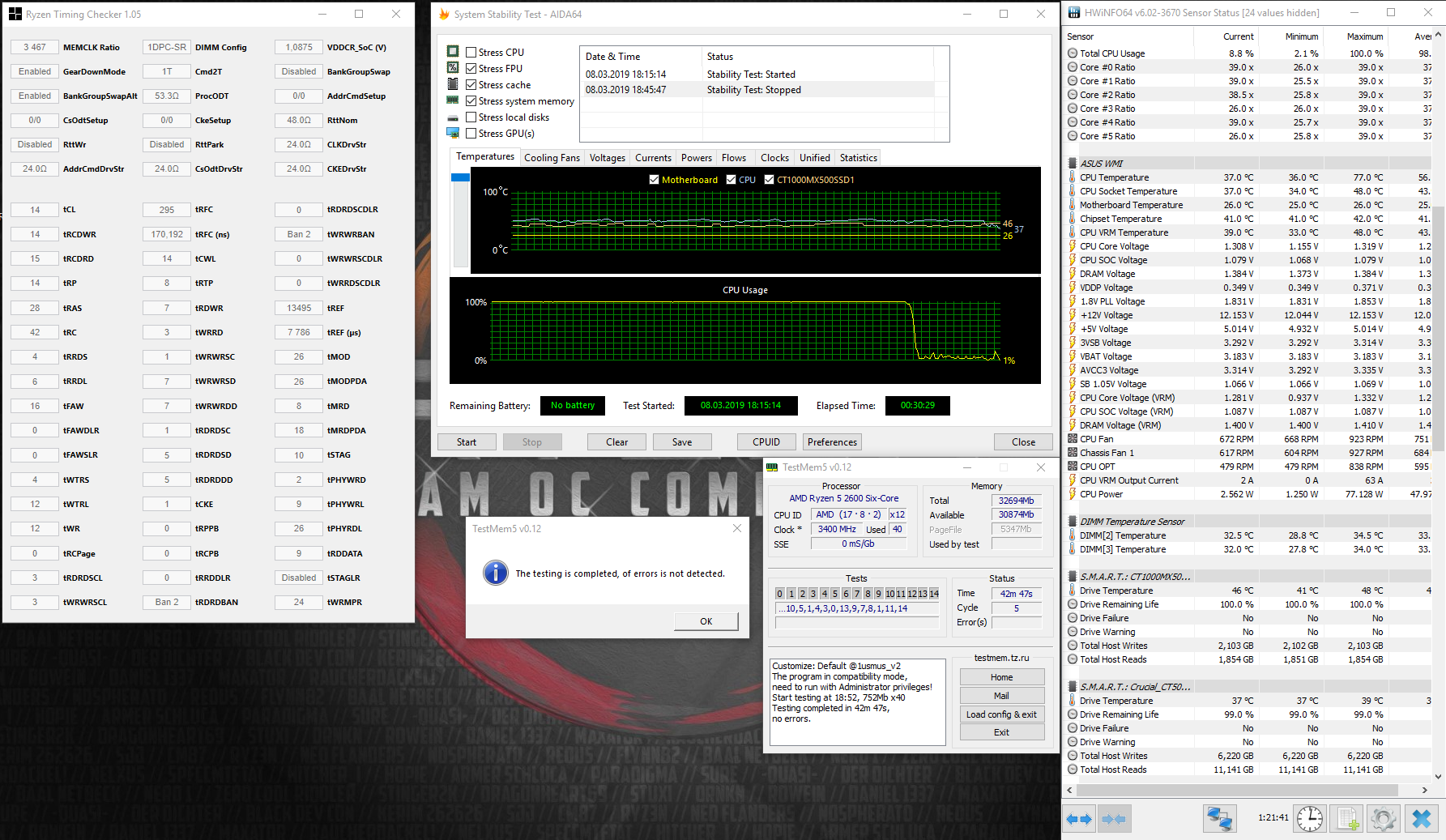Open the Voltages tab in AIDA64

[608, 158]
